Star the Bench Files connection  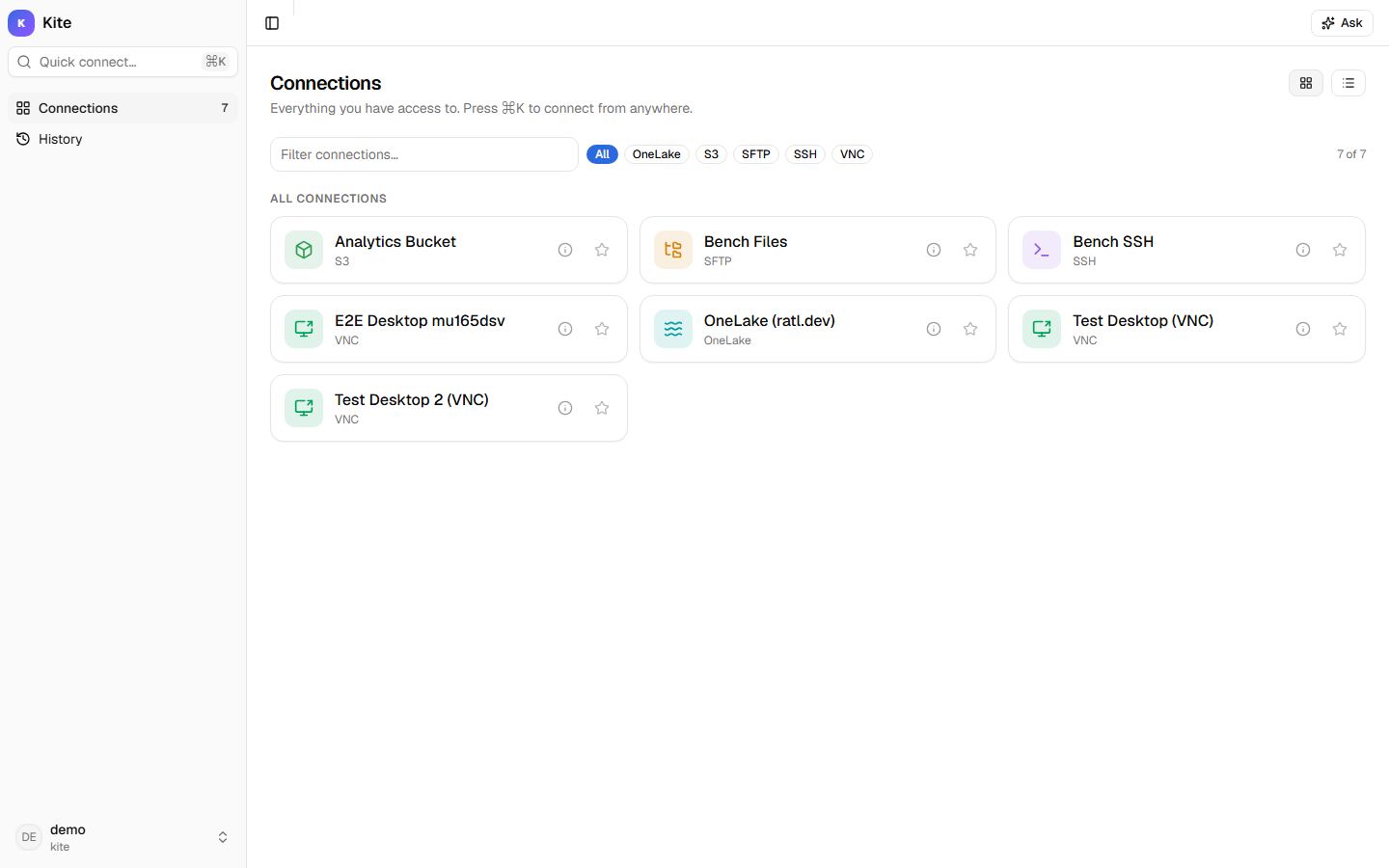(x=970, y=250)
